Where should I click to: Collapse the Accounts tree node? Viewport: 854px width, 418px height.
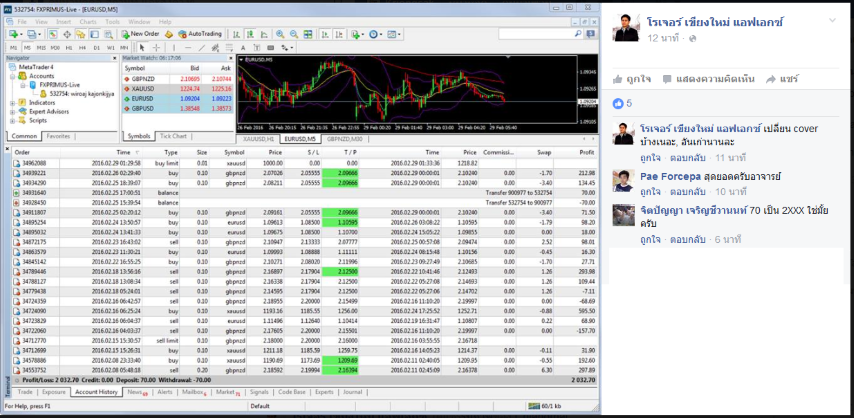coord(13,76)
